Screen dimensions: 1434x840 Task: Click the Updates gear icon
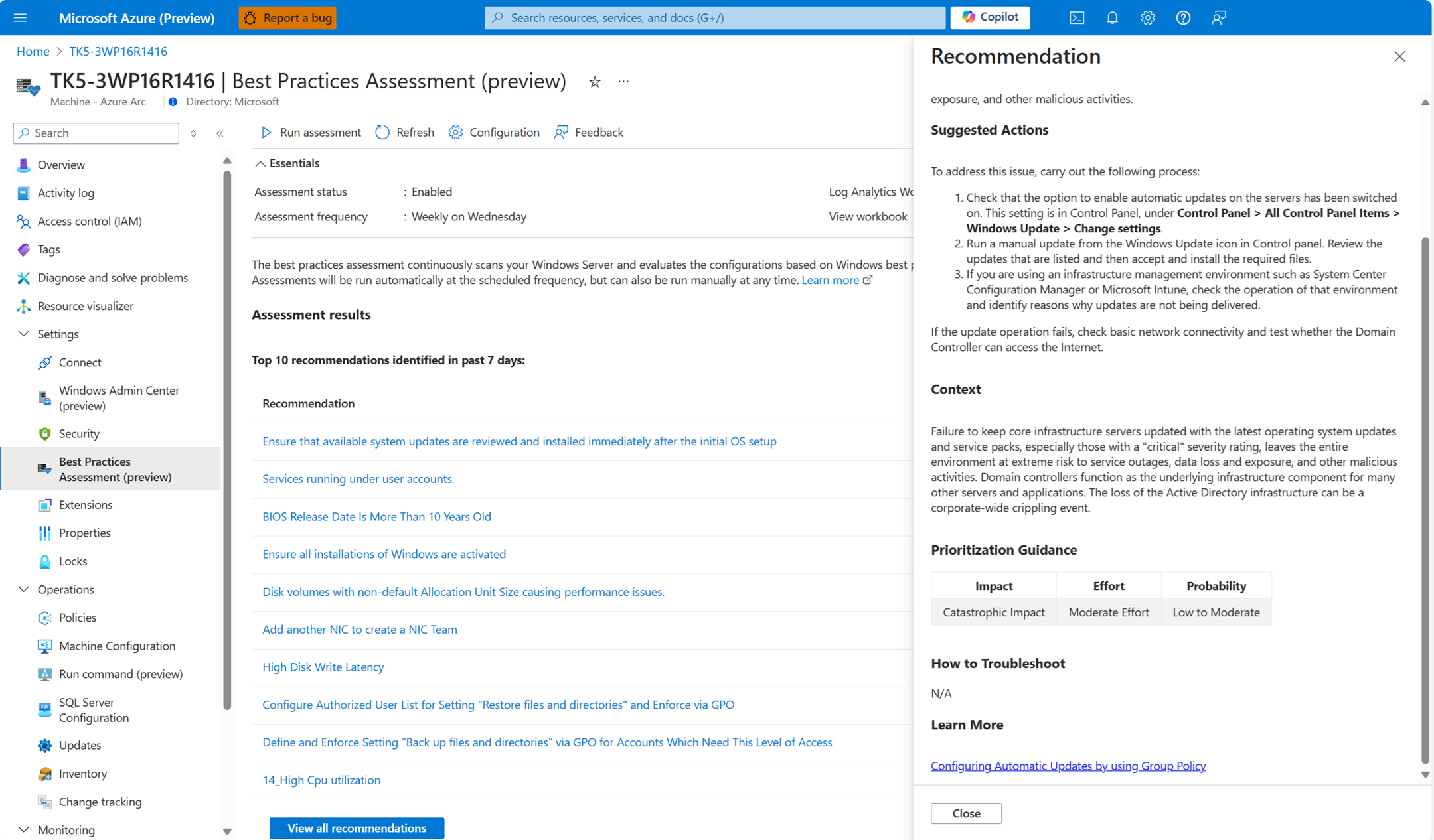[x=44, y=746]
